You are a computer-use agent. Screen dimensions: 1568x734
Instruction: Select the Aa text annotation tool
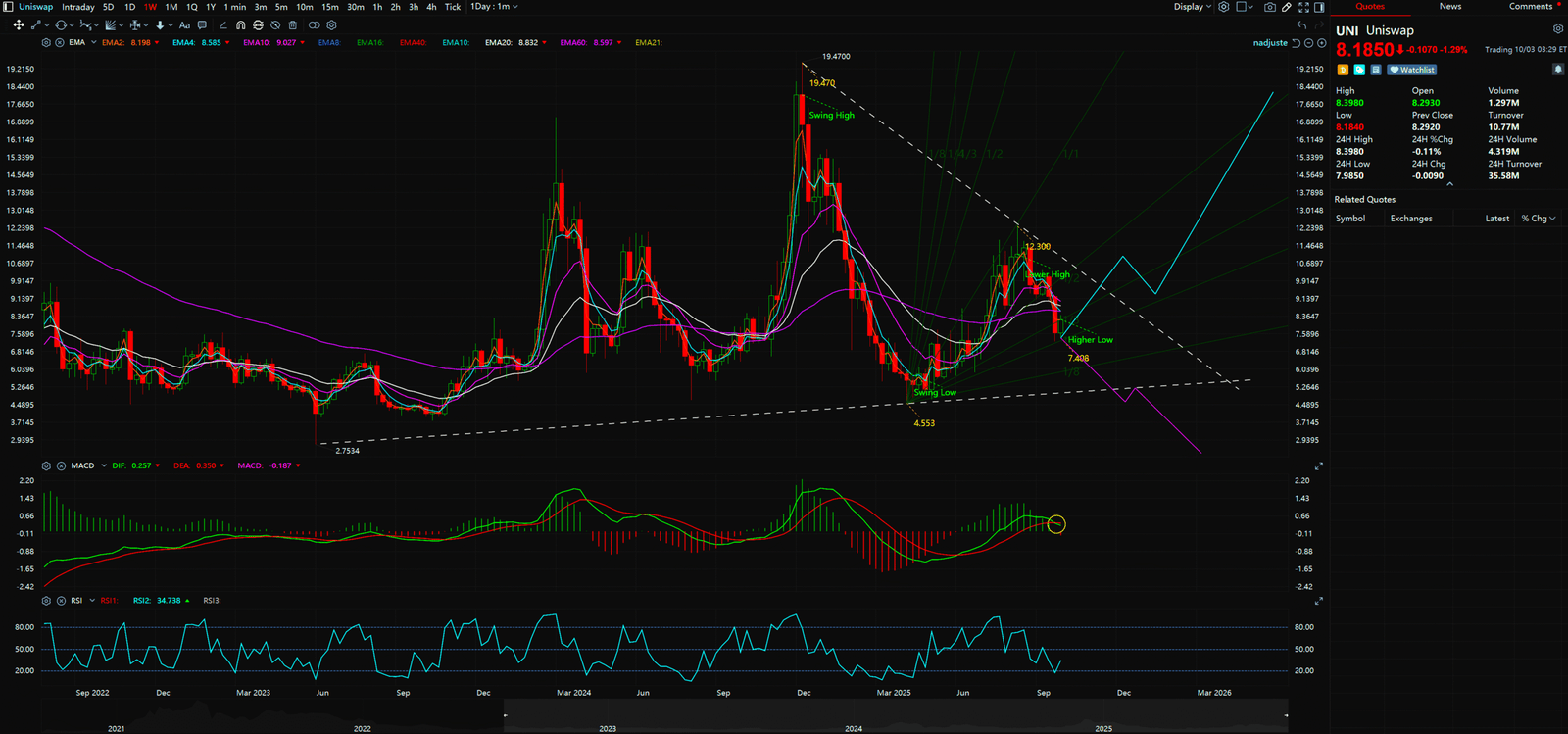184,25
